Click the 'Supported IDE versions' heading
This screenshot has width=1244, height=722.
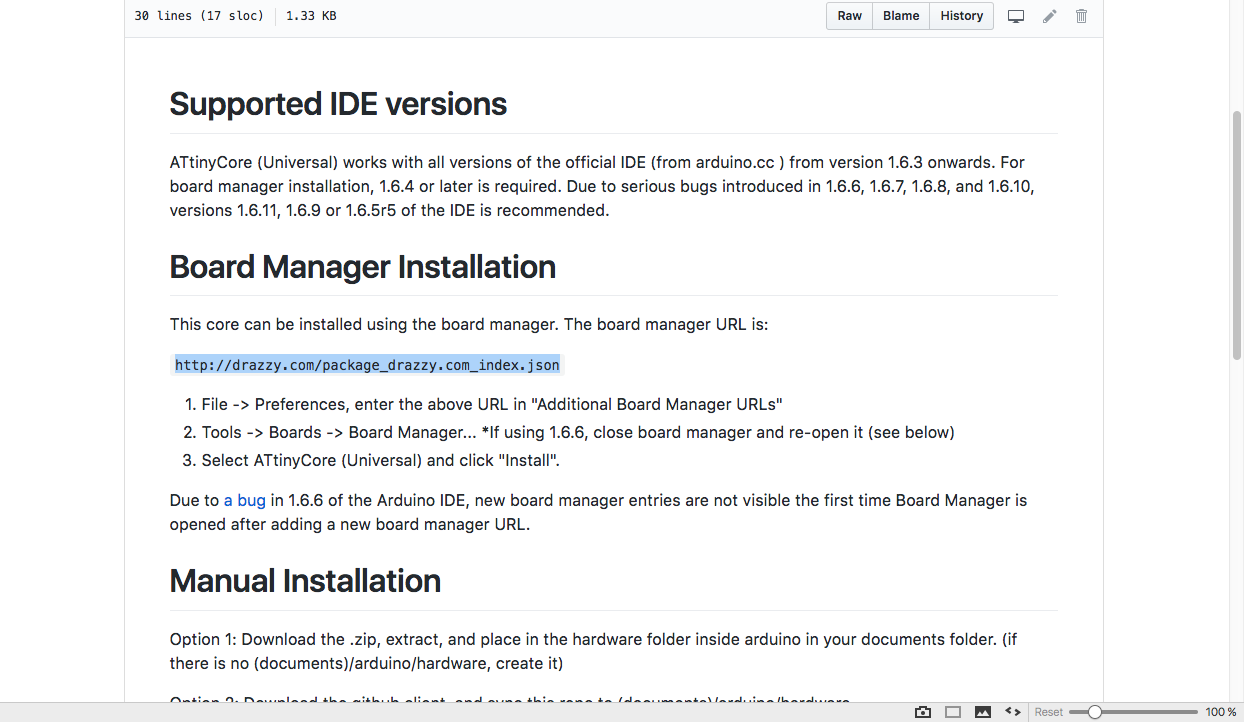(338, 104)
